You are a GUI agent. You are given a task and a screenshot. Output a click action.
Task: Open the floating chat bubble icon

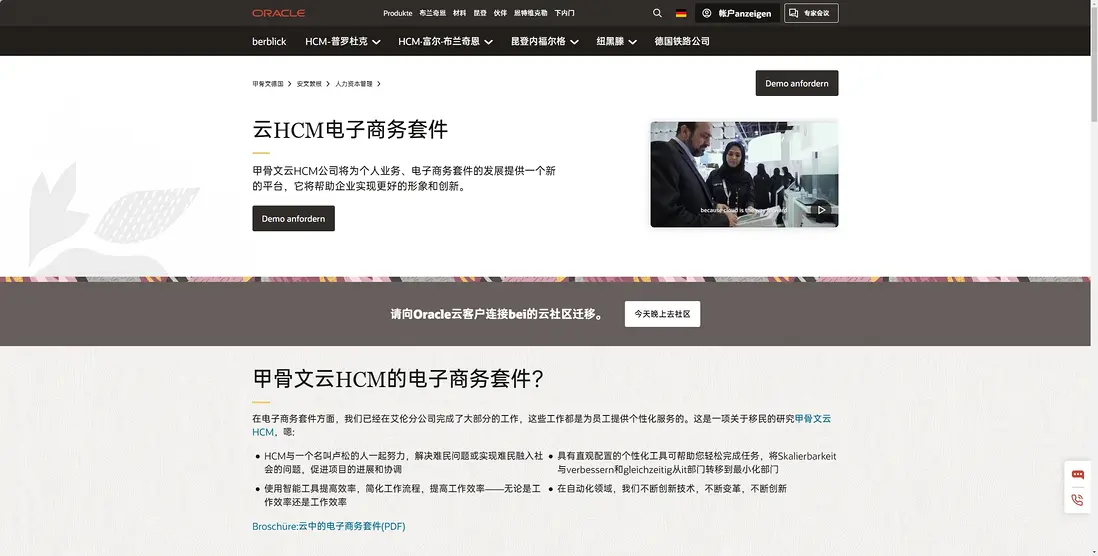[x=1078, y=474]
